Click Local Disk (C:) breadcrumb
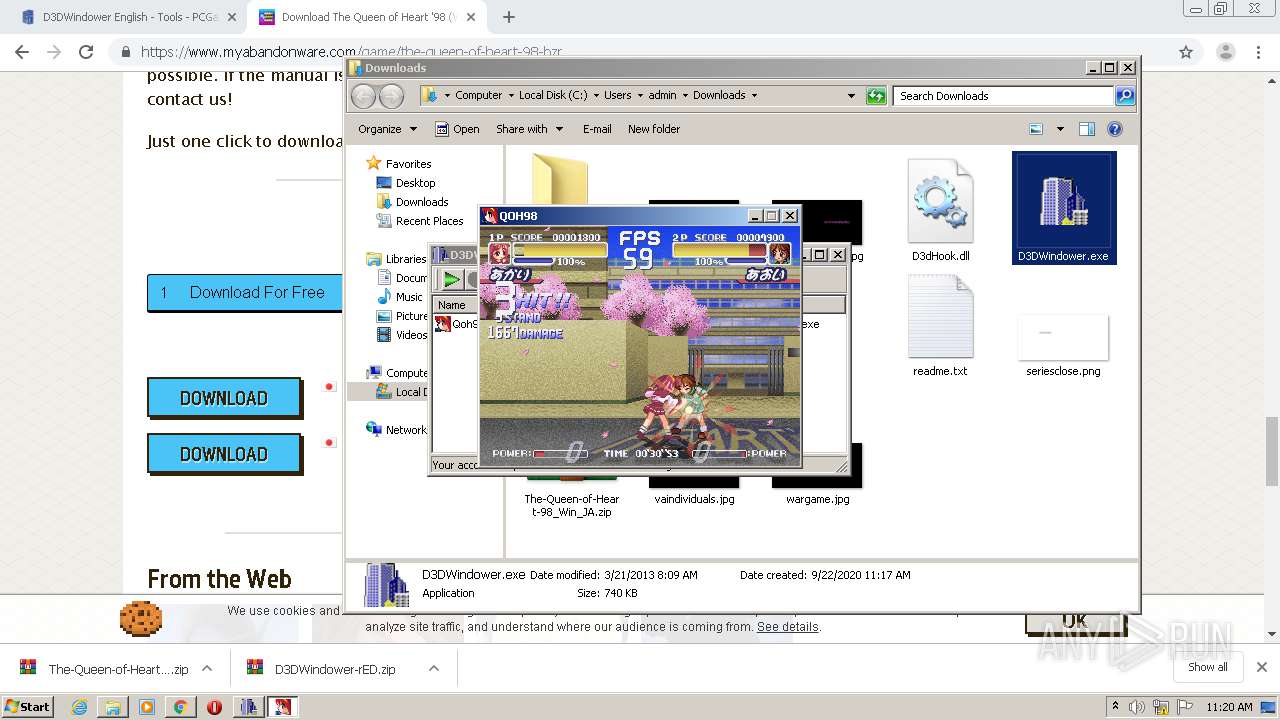 [553, 96]
